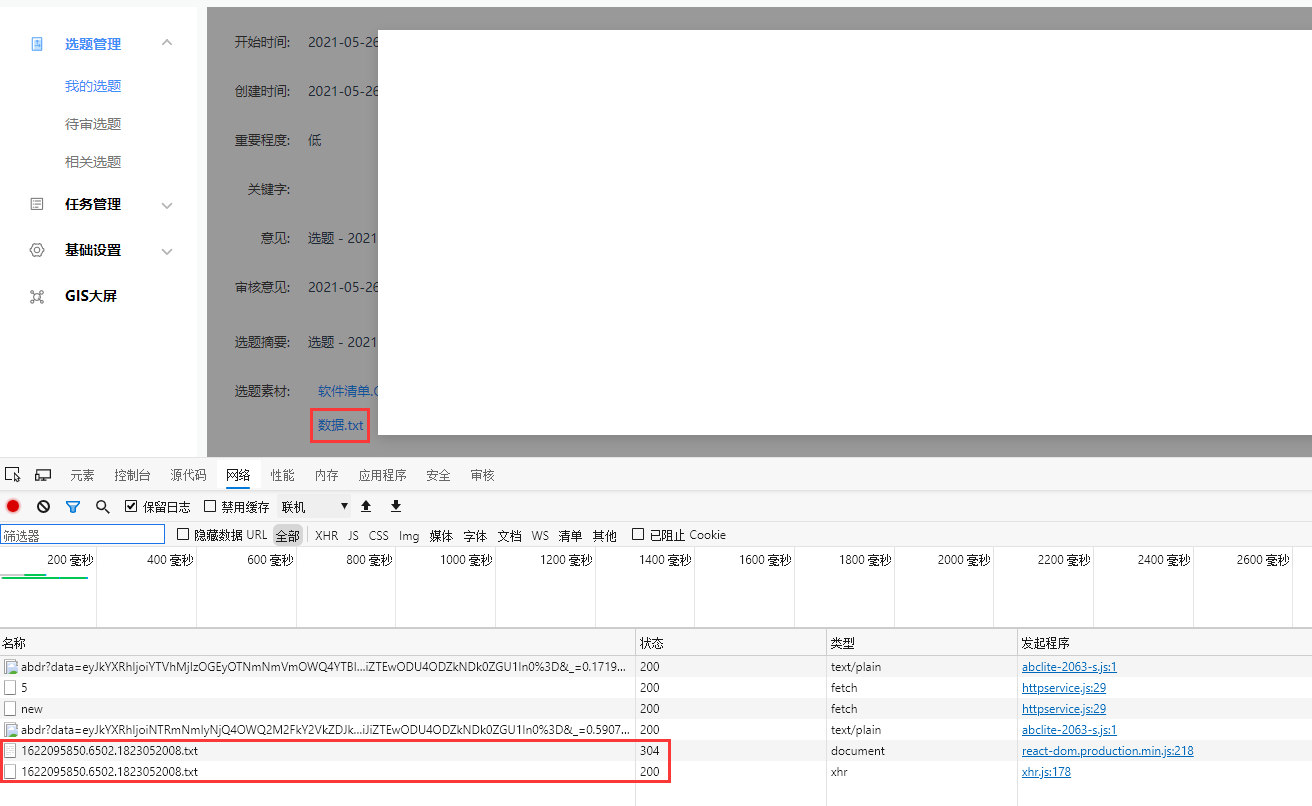The height and width of the screenshot is (806, 1312).
Task: Expand the 任务管理 sidebar menu
Action: (x=167, y=205)
